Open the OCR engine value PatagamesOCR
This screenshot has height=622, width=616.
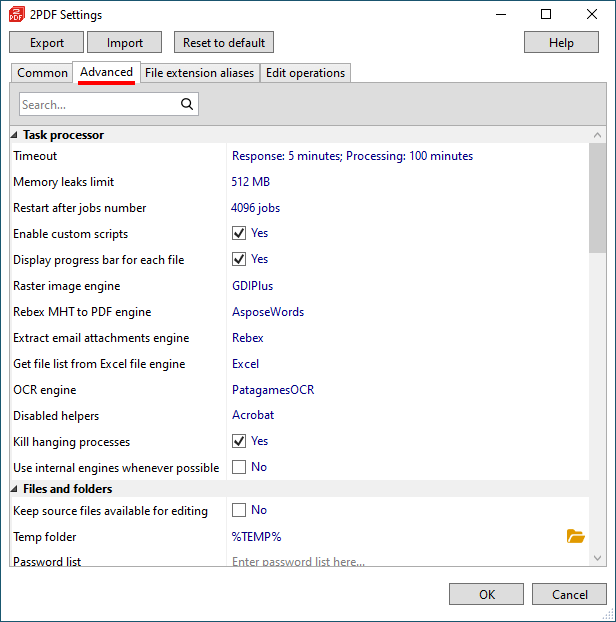(273, 390)
